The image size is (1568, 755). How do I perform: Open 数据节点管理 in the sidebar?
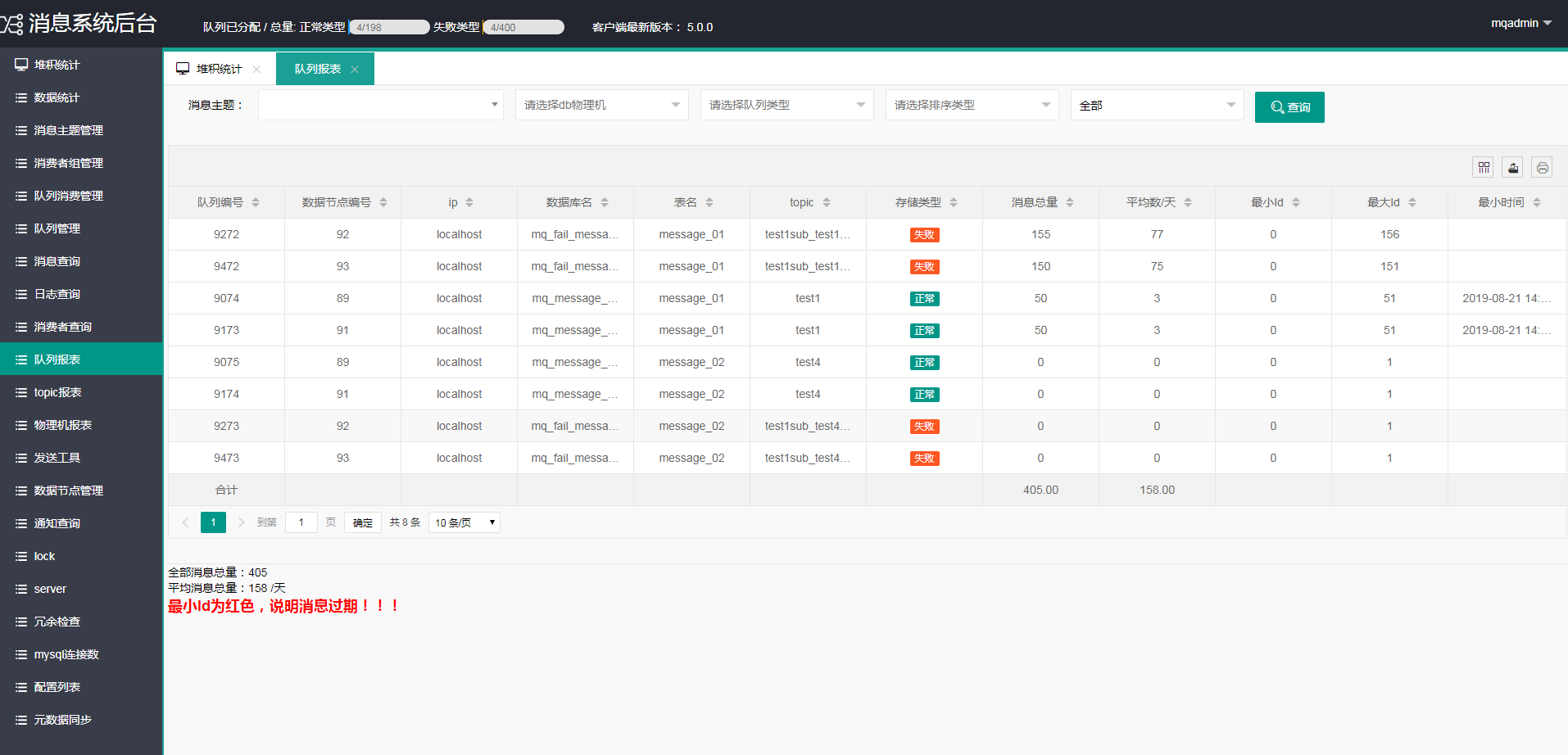click(81, 491)
